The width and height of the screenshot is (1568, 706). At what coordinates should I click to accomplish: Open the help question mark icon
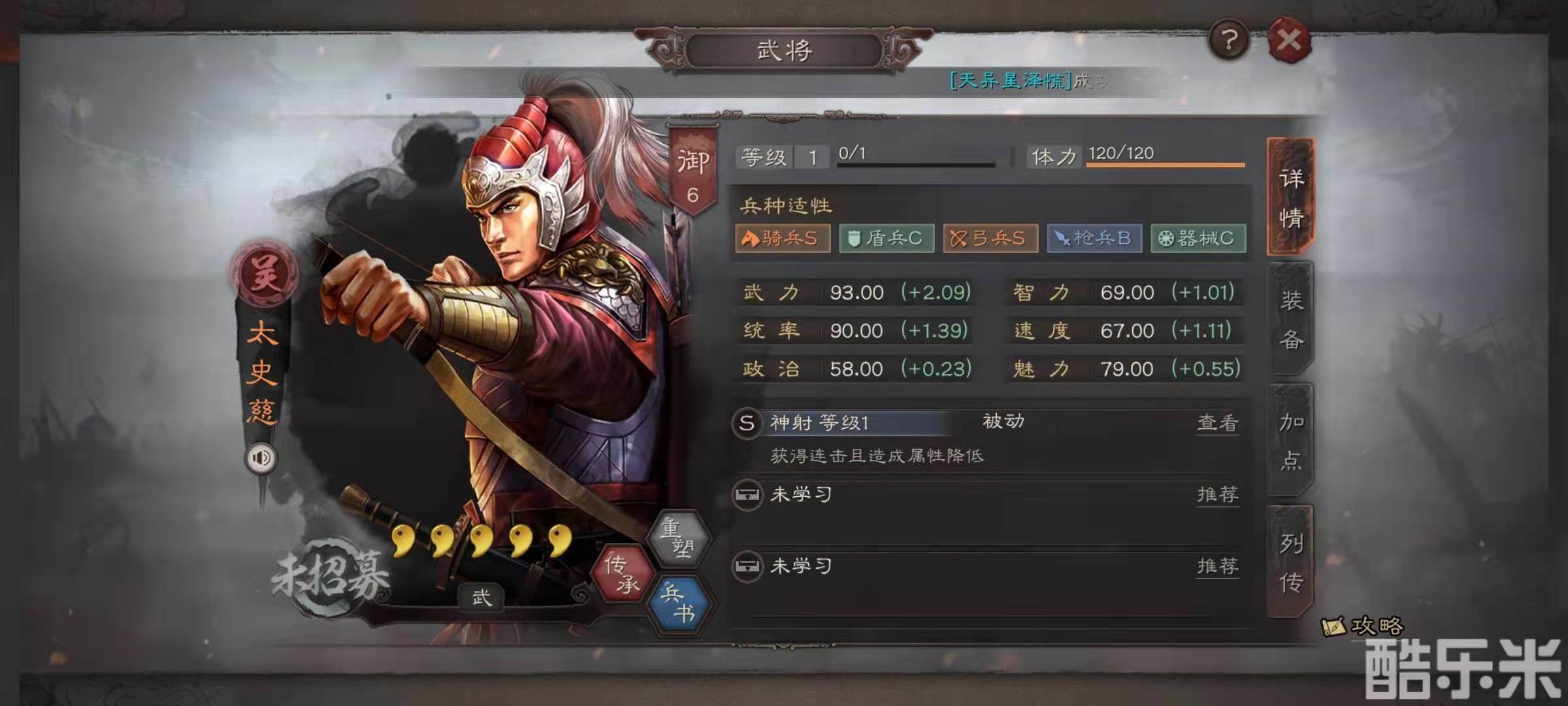1229,41
